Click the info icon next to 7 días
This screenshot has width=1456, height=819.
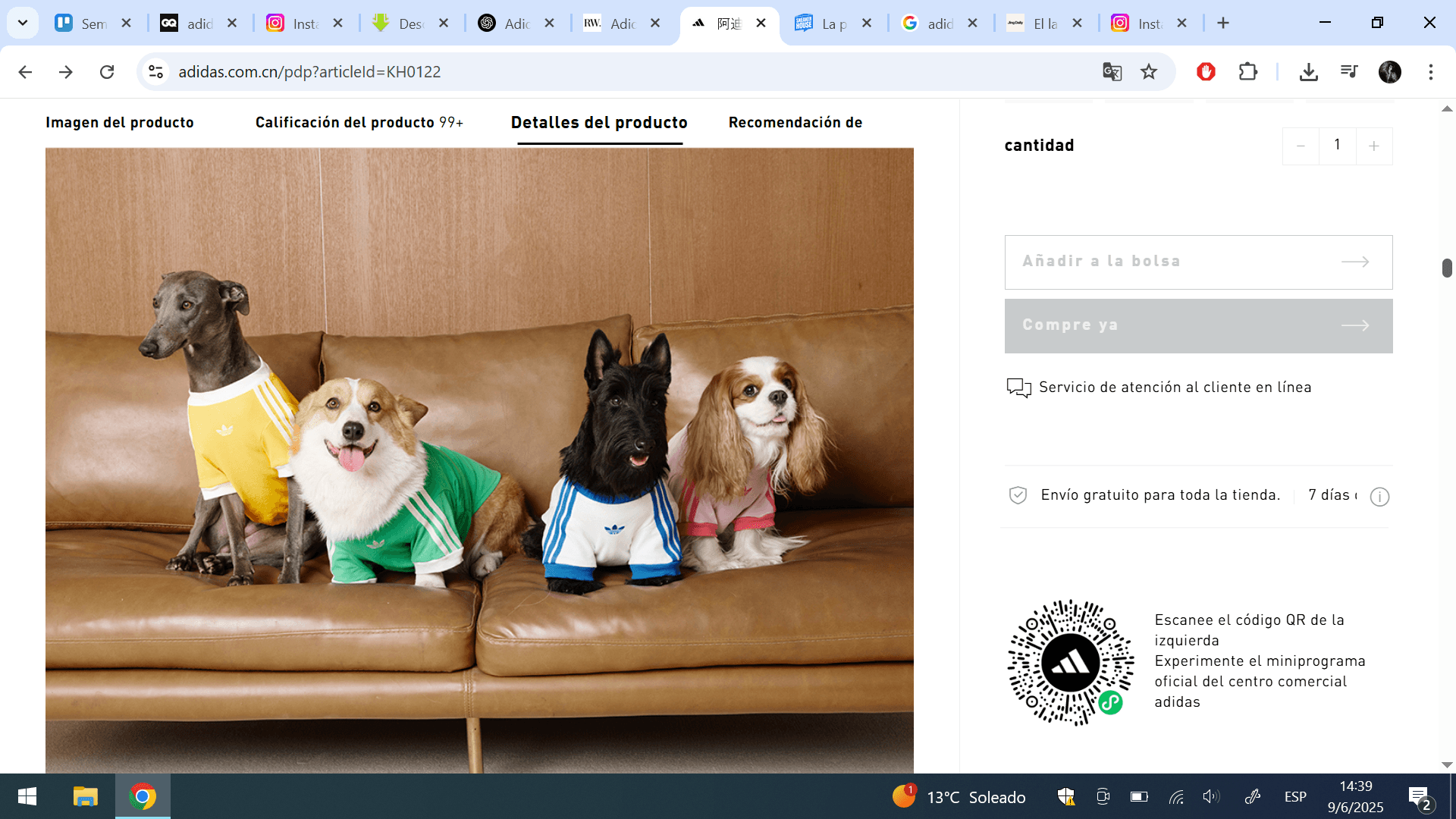click(x=1379, y=497)
